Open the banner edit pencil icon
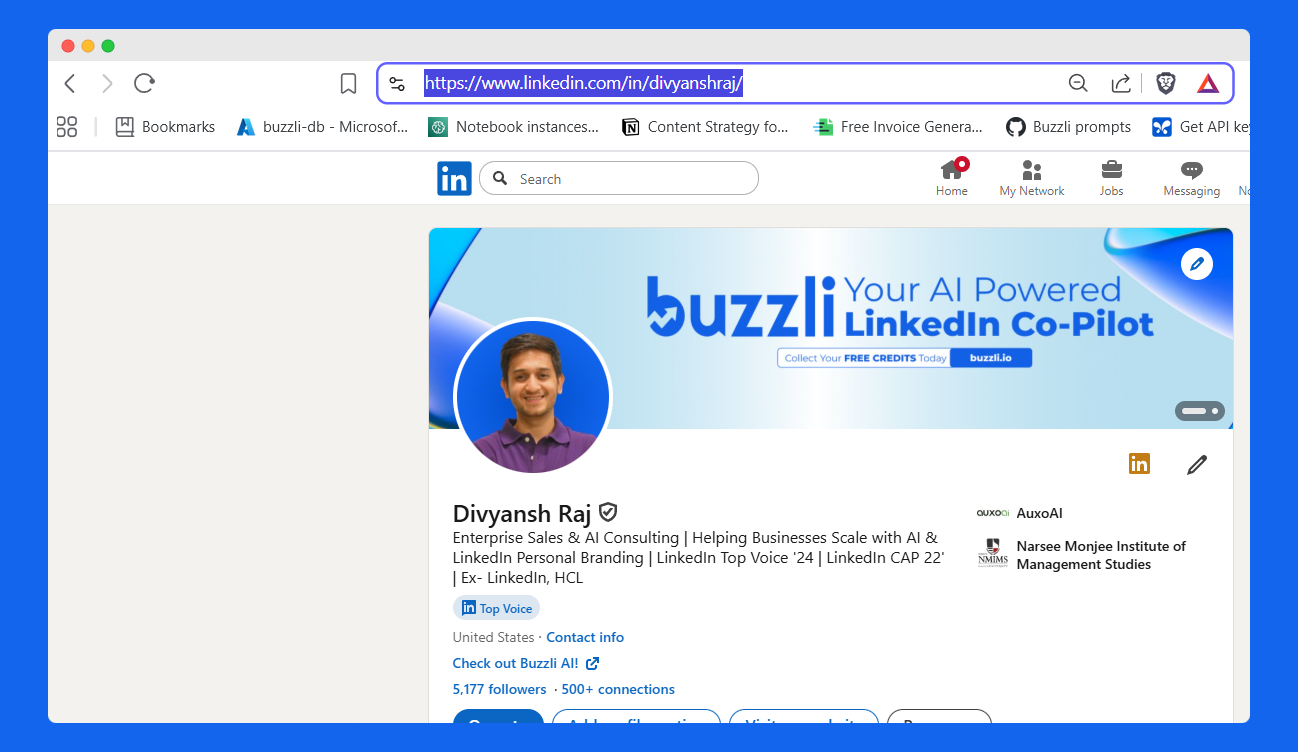 coord(1197,263)
